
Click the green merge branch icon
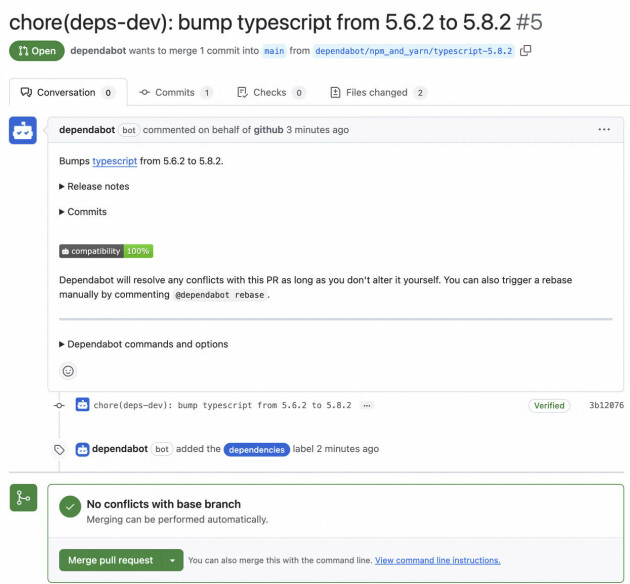click(x=23, y=498)
